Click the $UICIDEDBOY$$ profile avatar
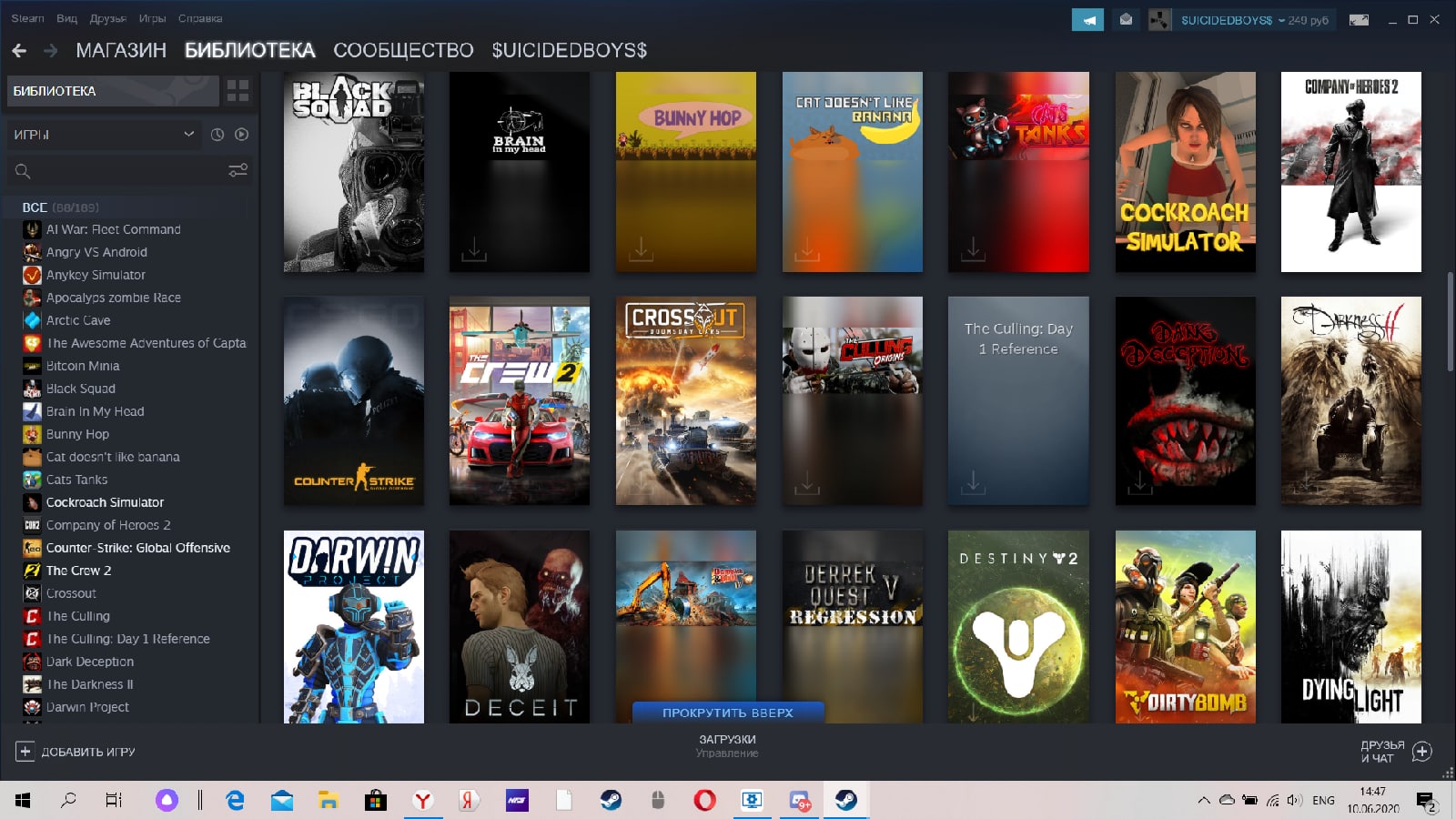 (x=1159, y=19)
